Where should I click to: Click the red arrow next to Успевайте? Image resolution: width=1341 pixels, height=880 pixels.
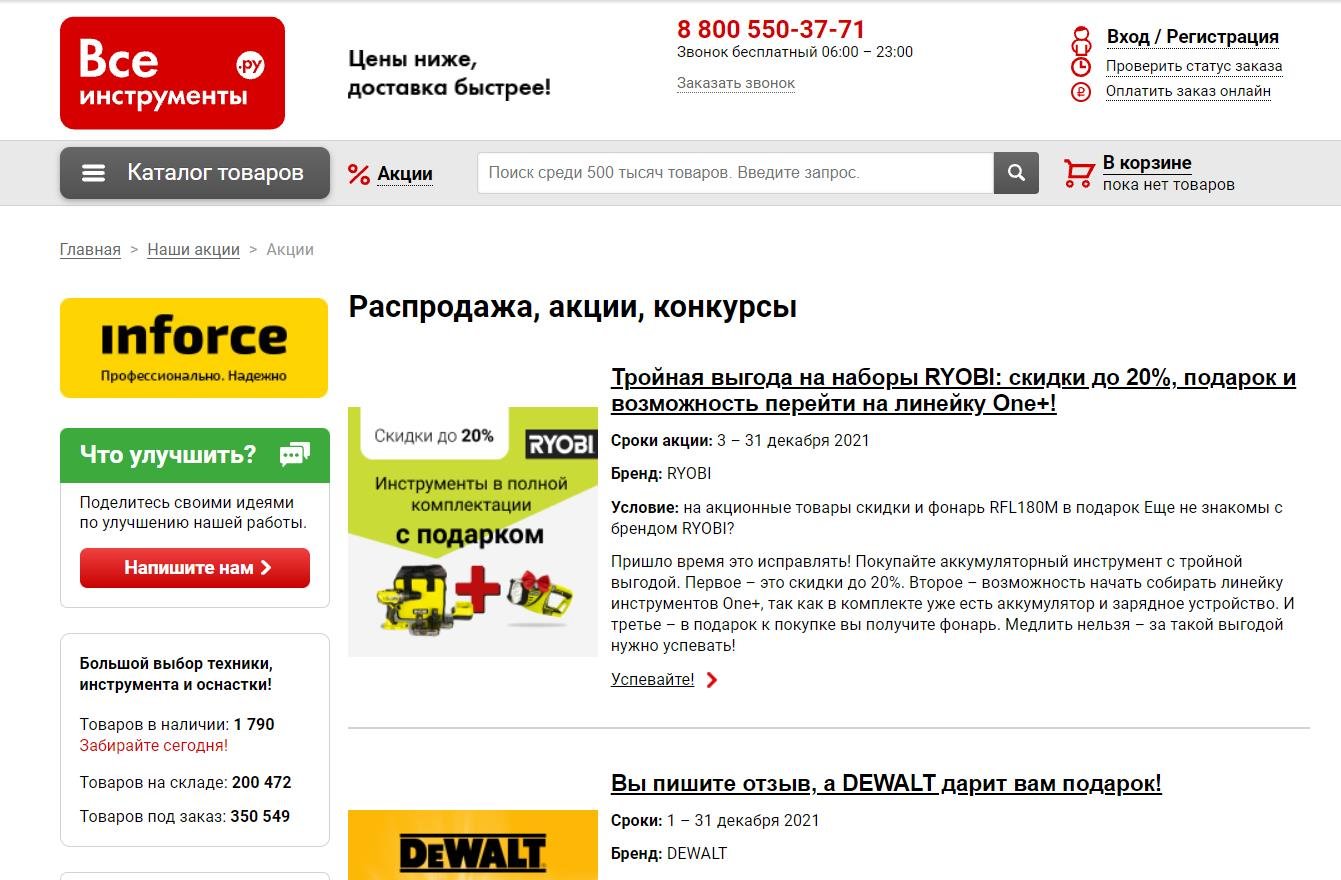pyautogui.click(x=712, y=680)
